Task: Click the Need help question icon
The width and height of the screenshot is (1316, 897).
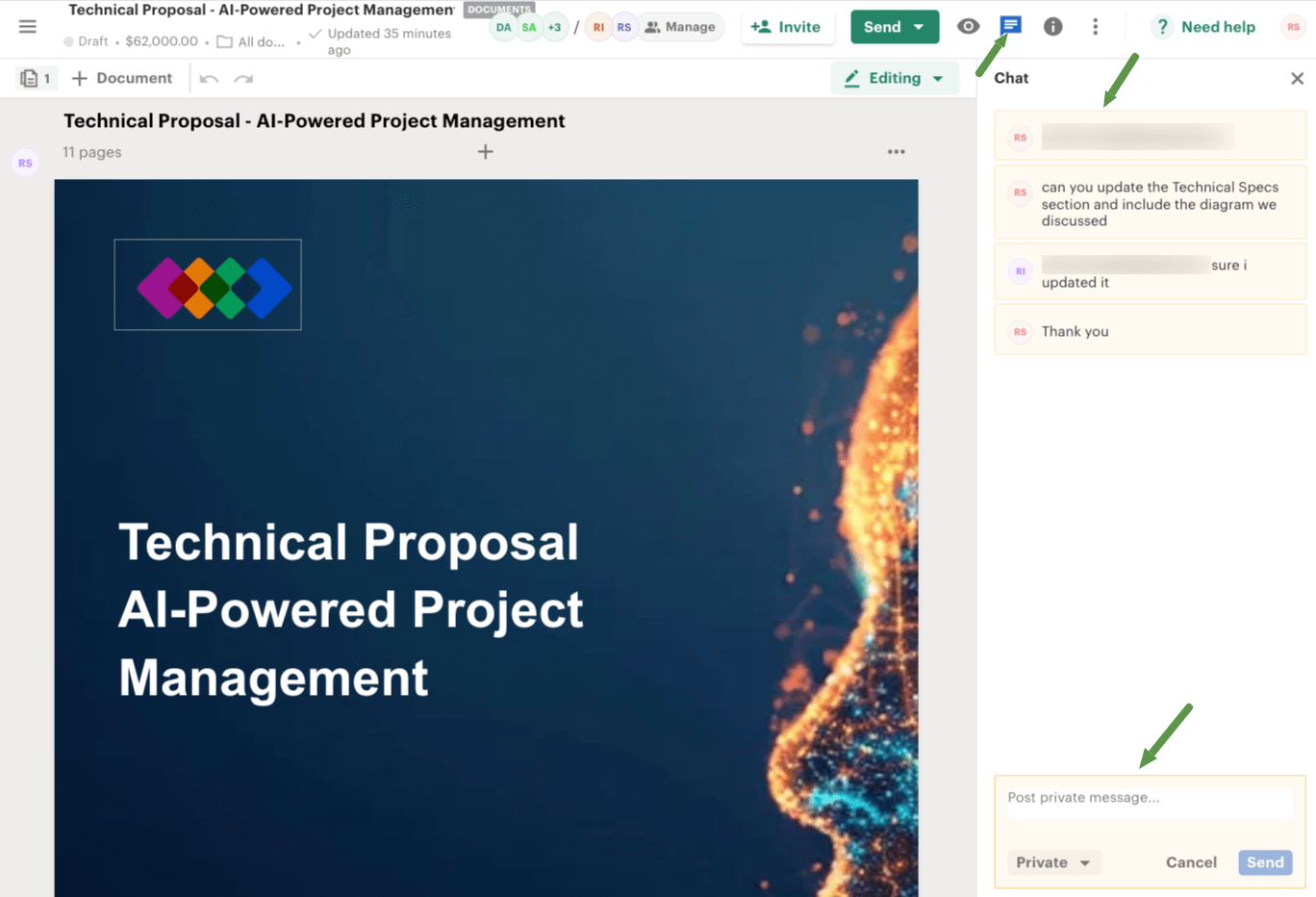Action: tap(1162, 27)
